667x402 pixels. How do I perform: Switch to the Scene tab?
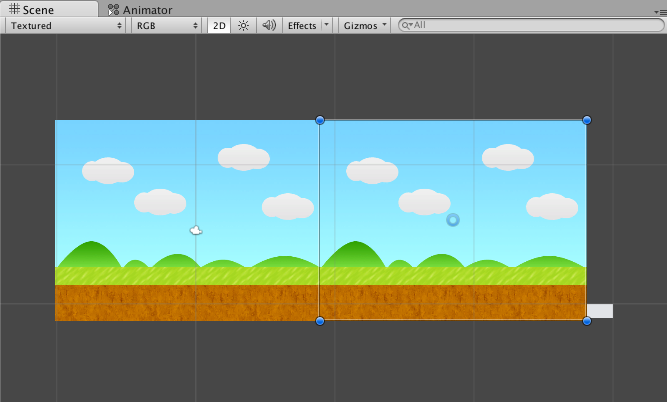(49, 9)
